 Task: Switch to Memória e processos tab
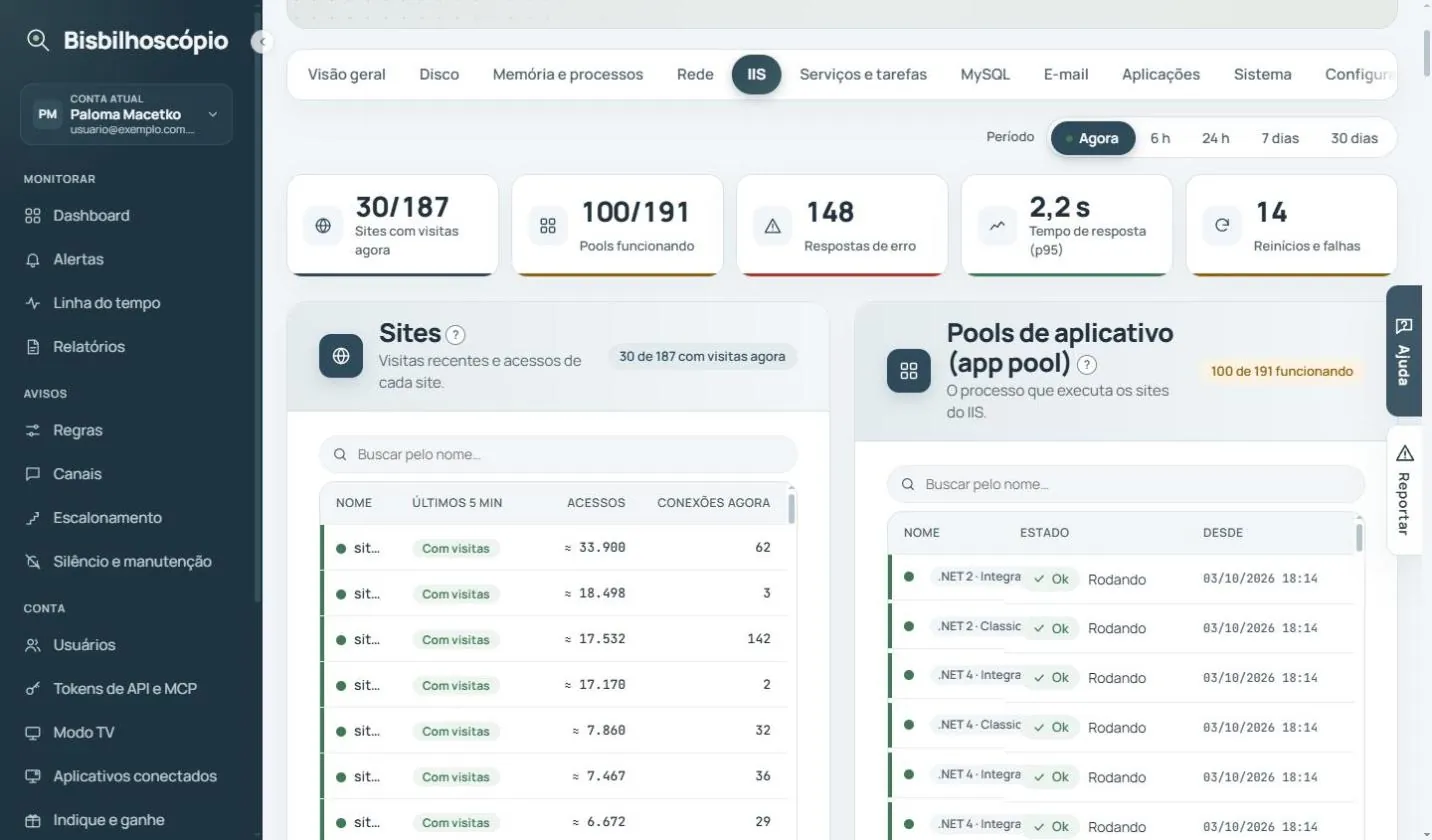click(x=568, y=74)
